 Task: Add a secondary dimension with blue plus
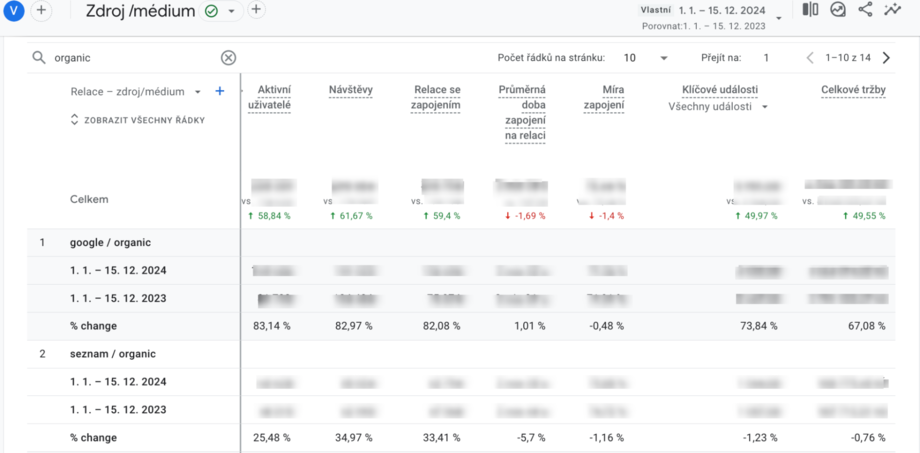point(220,91)
